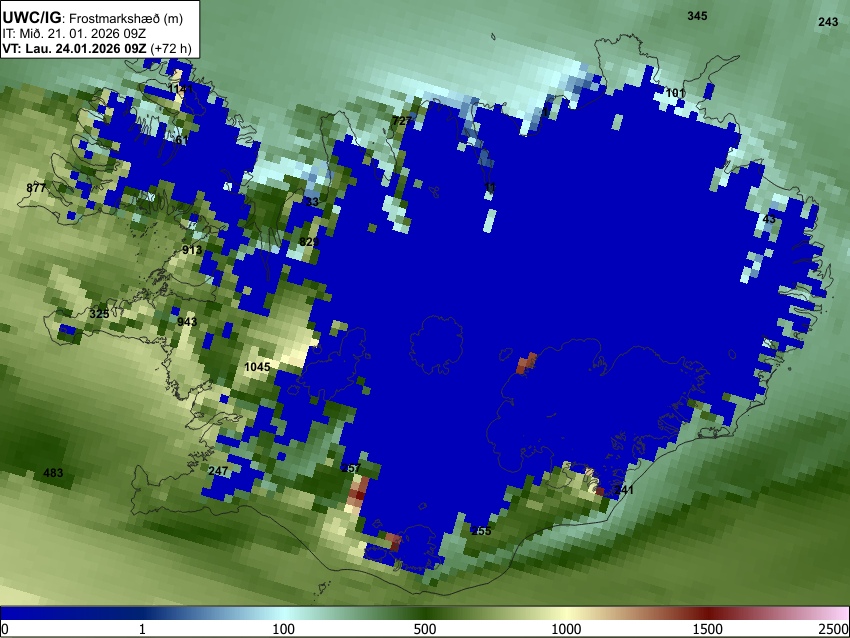Pick the map value 829
The width and height of the screenshot is (850, 638).
point(308,242)
